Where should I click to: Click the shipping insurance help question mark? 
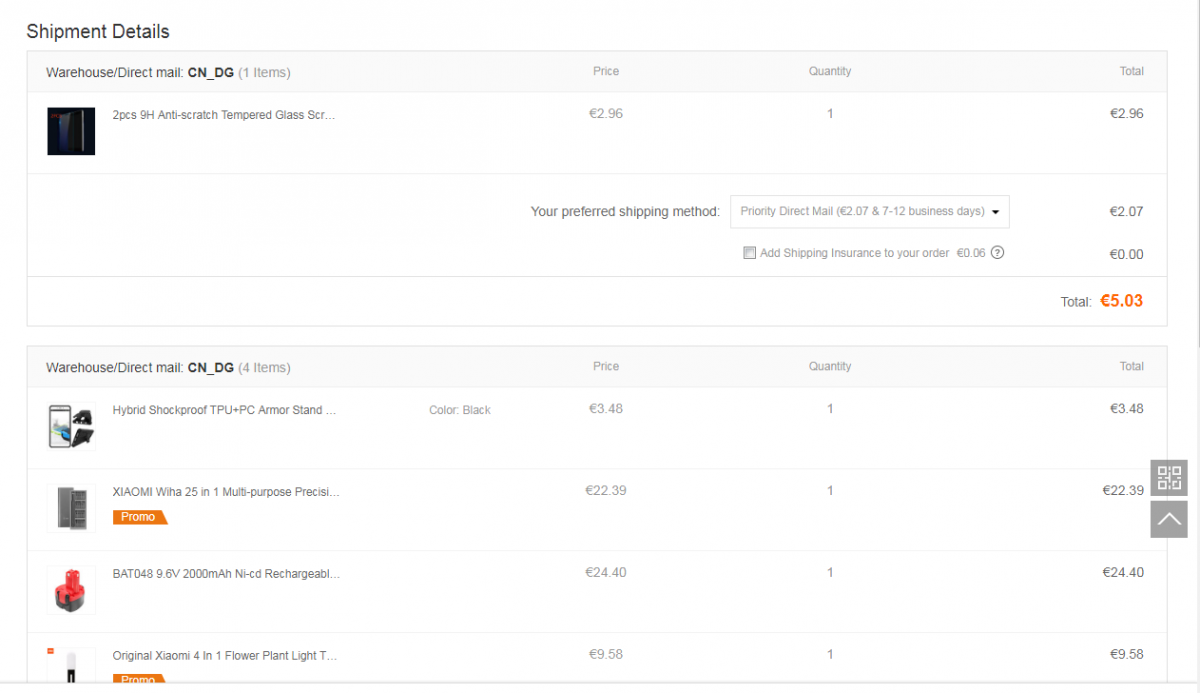click(997, 253)
